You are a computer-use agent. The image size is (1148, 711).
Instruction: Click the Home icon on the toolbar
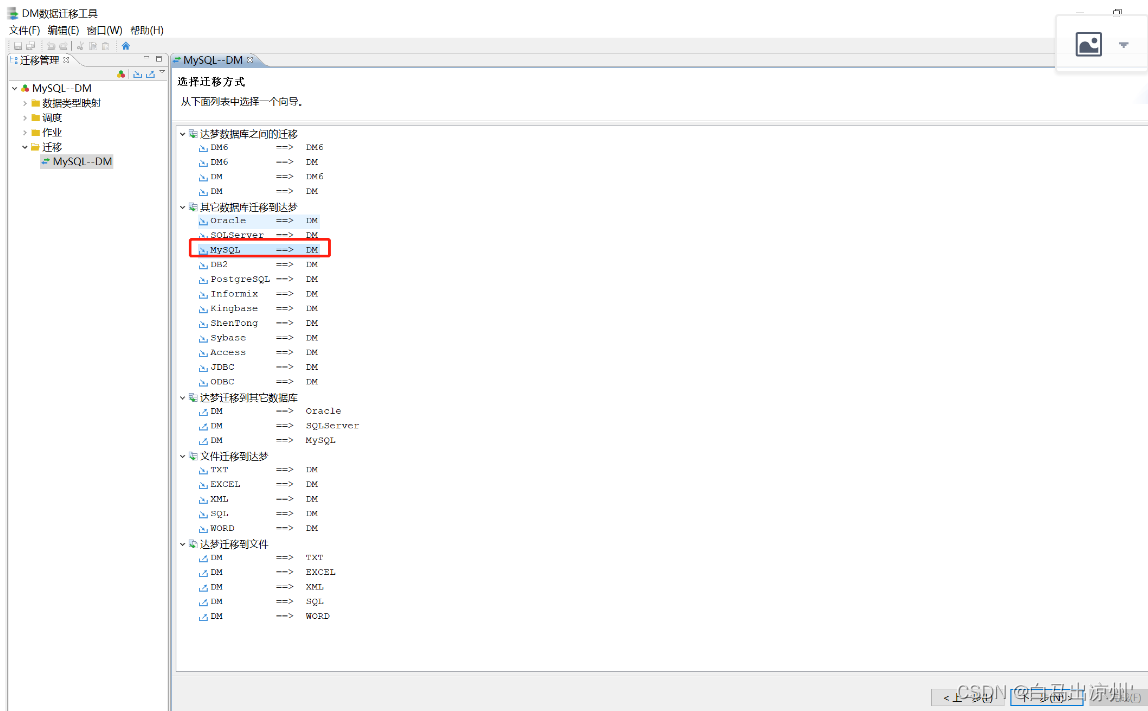(127, 46)
